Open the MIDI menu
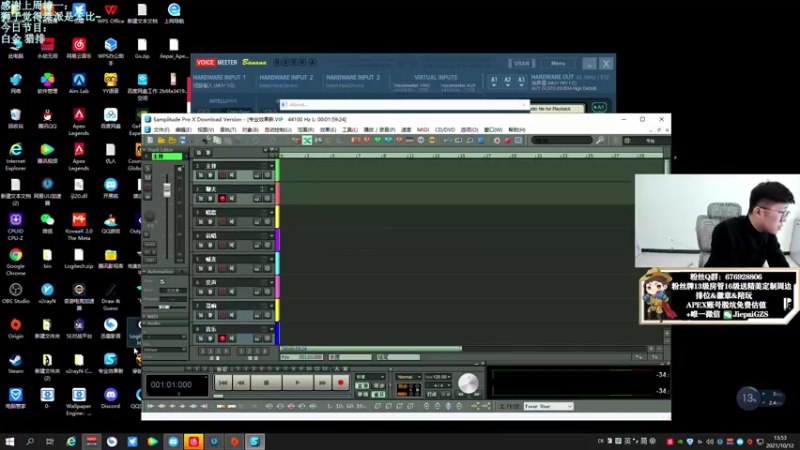 pos(423,130)
